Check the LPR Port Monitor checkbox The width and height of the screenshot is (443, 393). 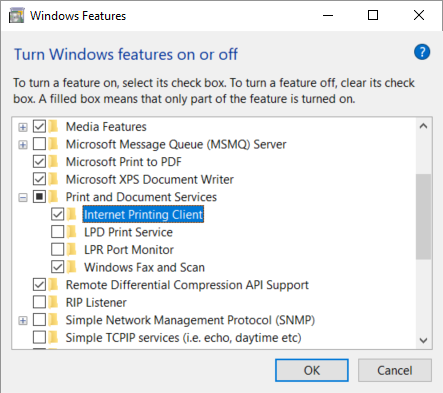click(58, 250)
